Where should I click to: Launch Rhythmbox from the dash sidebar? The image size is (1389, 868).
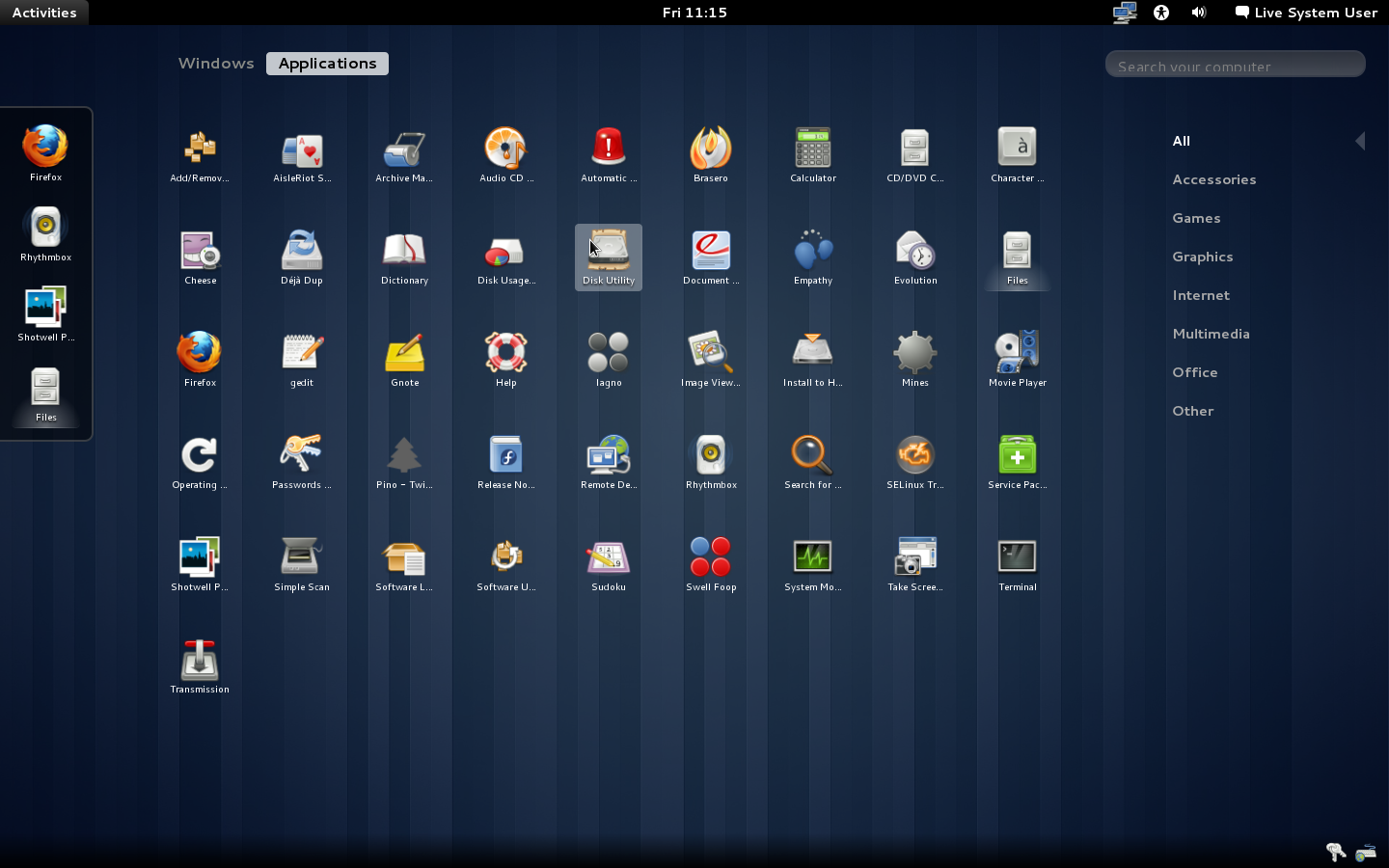(45, 232)
